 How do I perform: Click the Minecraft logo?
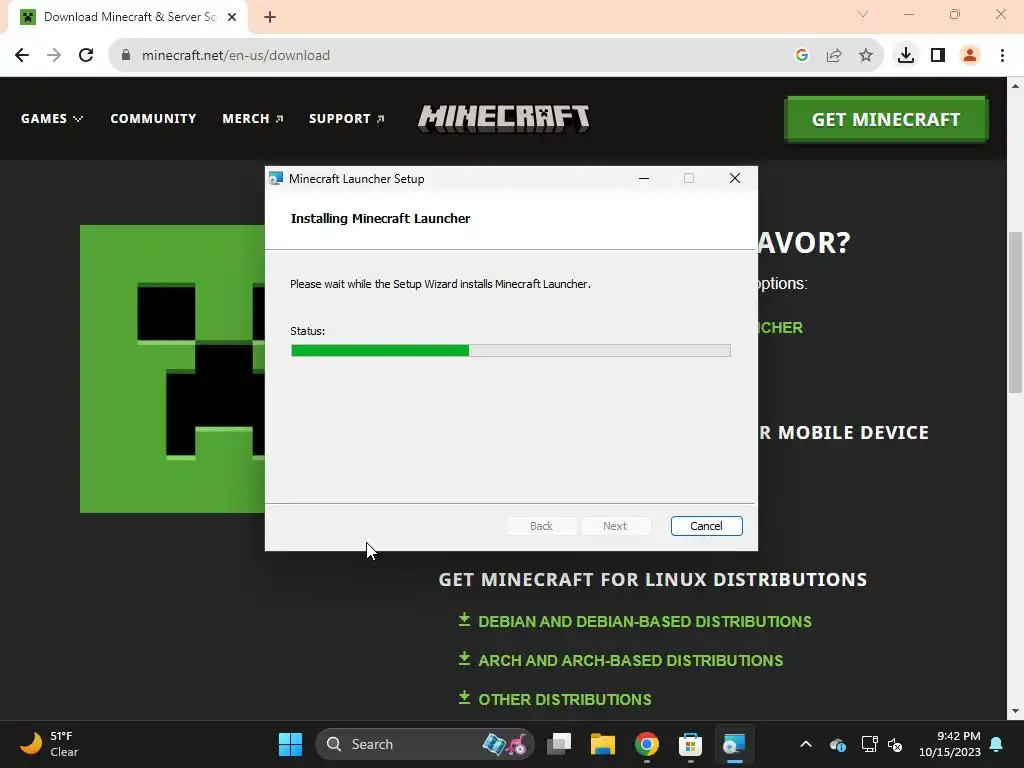(504, 118)
